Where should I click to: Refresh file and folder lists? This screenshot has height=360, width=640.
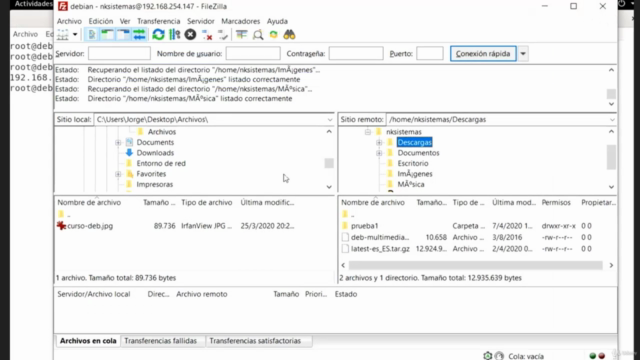(158, 35)
